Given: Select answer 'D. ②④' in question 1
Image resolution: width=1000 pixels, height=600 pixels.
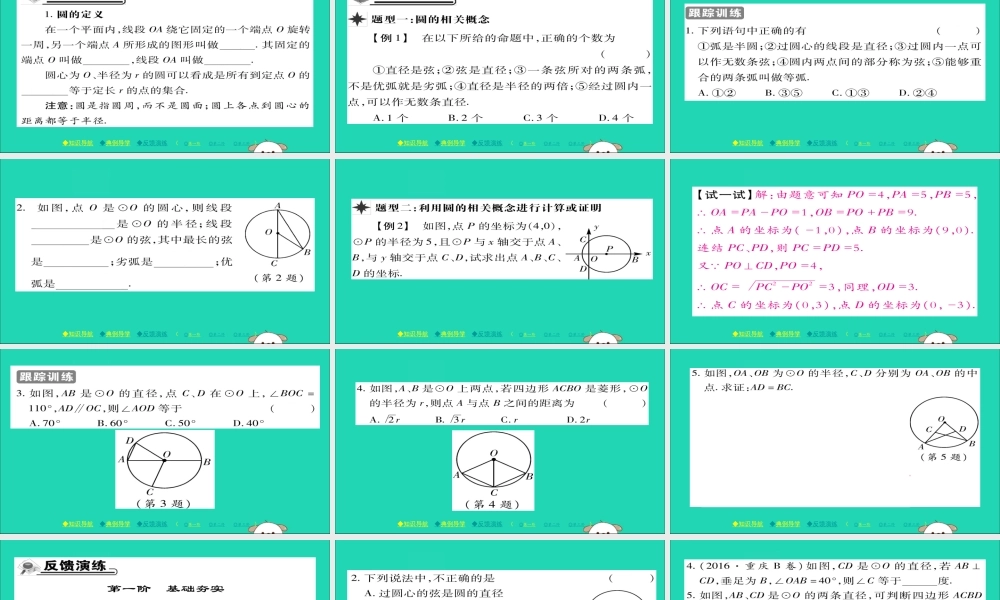Looking at the screenshot, I should pos(918,92).
